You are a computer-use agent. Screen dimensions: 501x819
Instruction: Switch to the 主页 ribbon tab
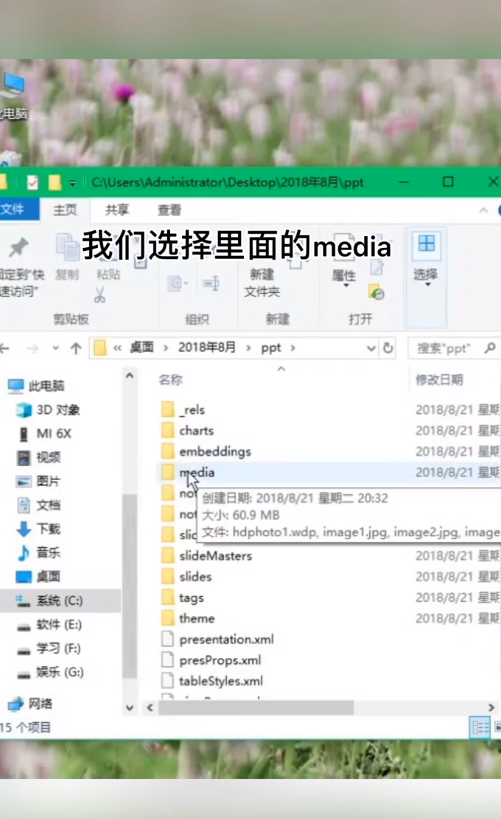pos(65,210)
